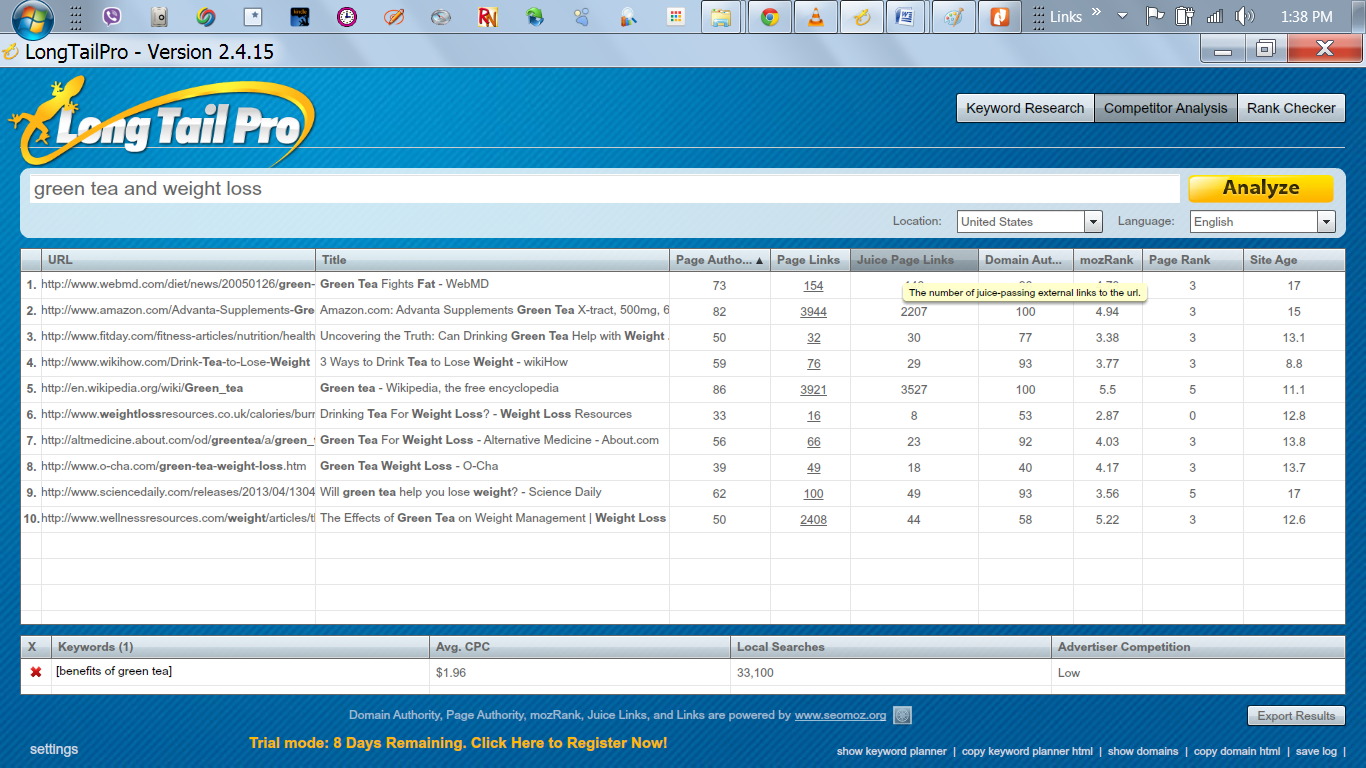Viewport: 1366px width, 768px height.
Task: Click the Local Searches column header
Action: (x=891, y=647)
